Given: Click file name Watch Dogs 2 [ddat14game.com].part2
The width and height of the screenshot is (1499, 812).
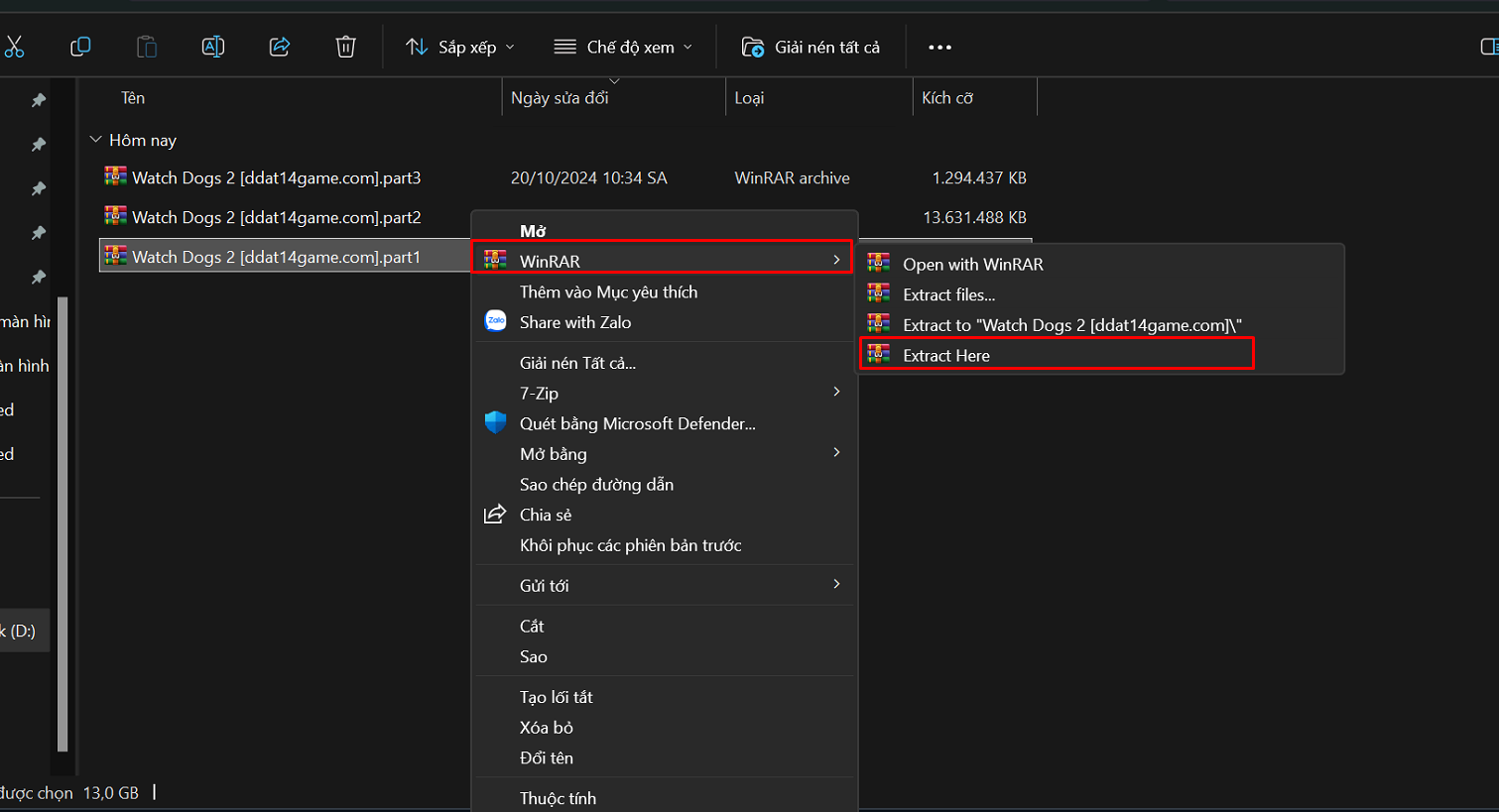Looking at the screenshot, I should coord(277,217).
